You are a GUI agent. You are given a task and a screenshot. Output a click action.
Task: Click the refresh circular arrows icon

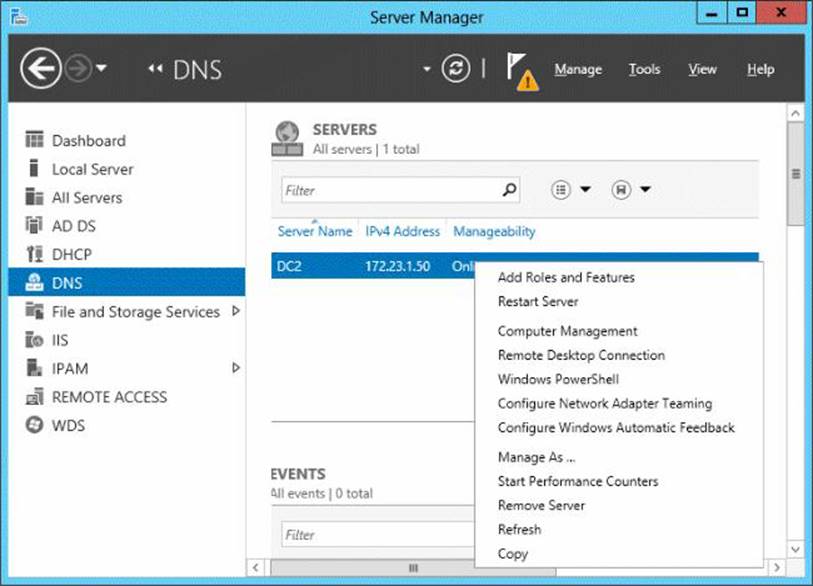456,69
